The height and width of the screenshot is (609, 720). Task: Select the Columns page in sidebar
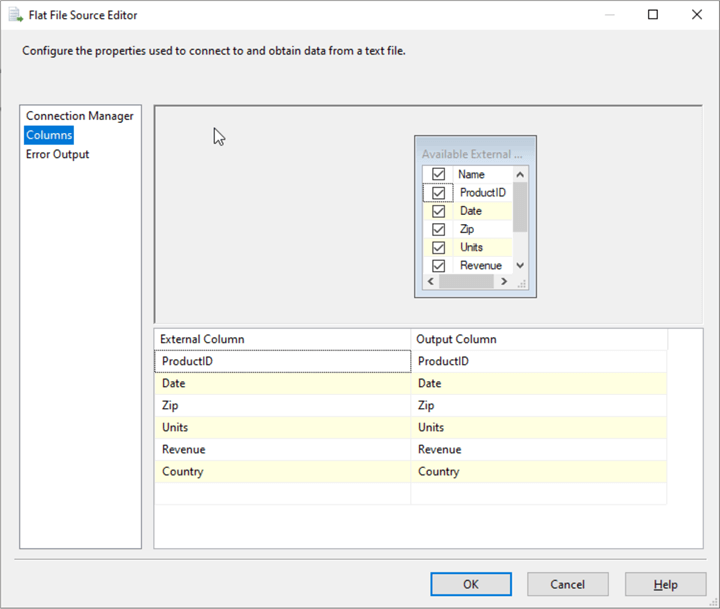[49, 135]
